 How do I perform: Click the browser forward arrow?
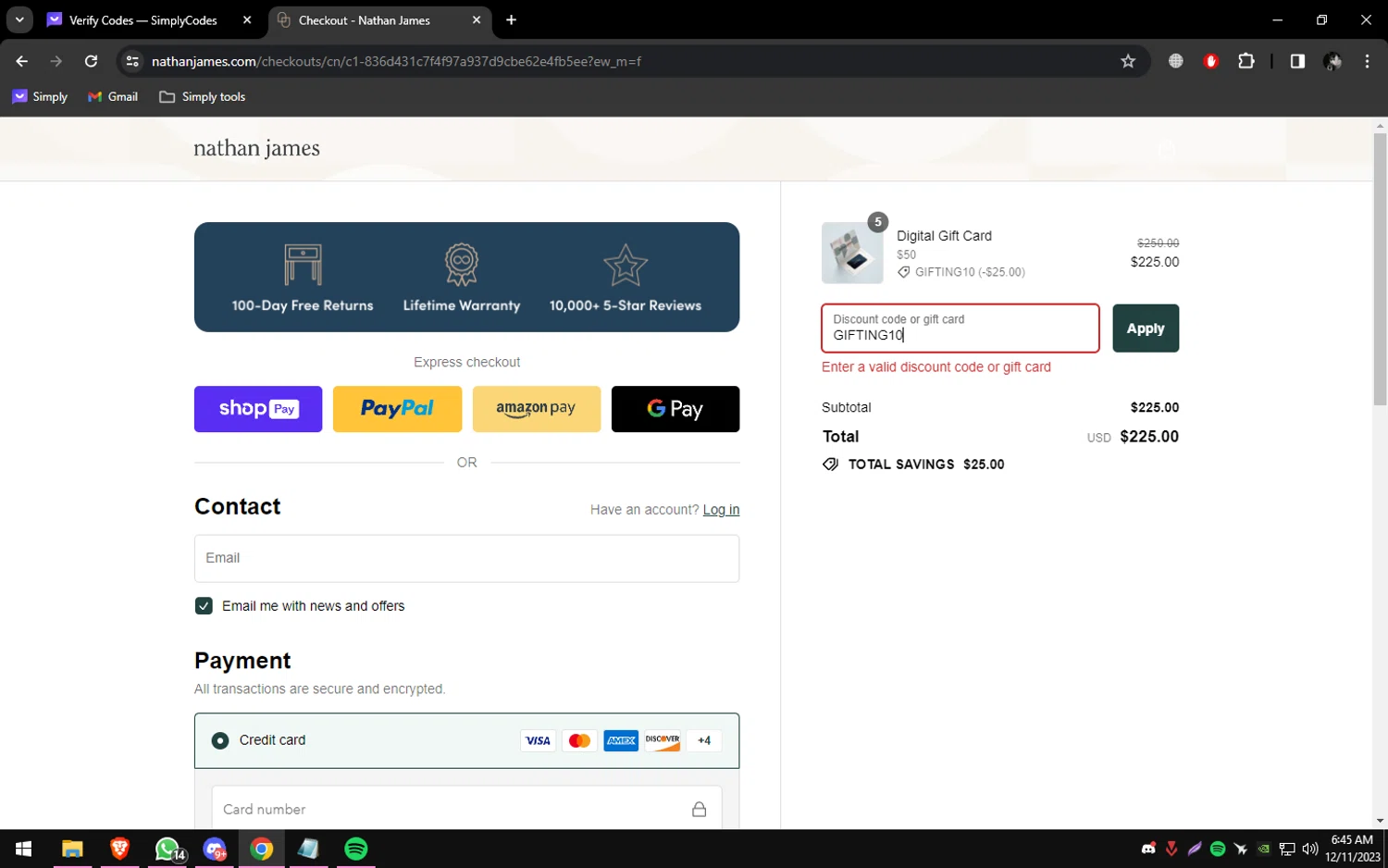(56, 61)
